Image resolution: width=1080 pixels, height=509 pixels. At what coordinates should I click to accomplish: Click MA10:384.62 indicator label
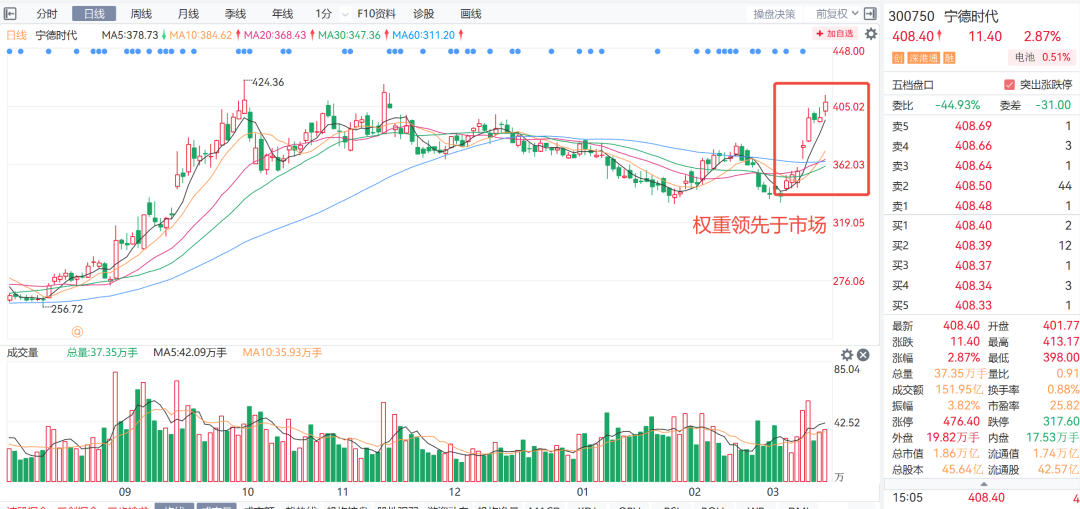(200, 35)
